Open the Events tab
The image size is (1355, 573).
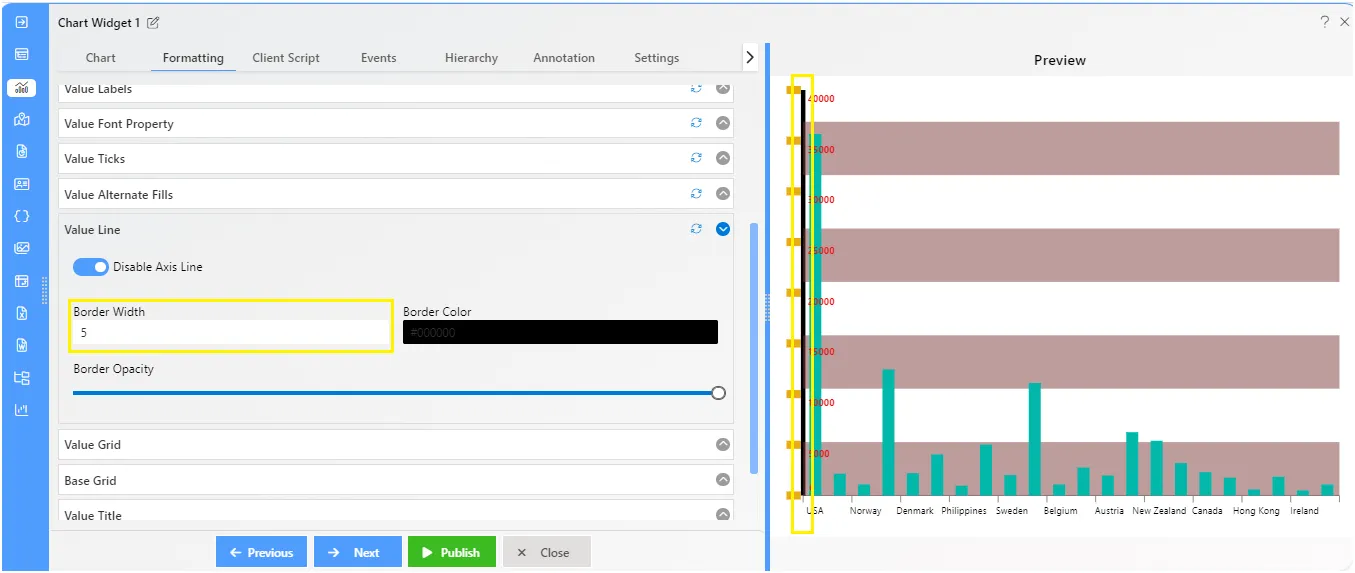pos(378,58)
